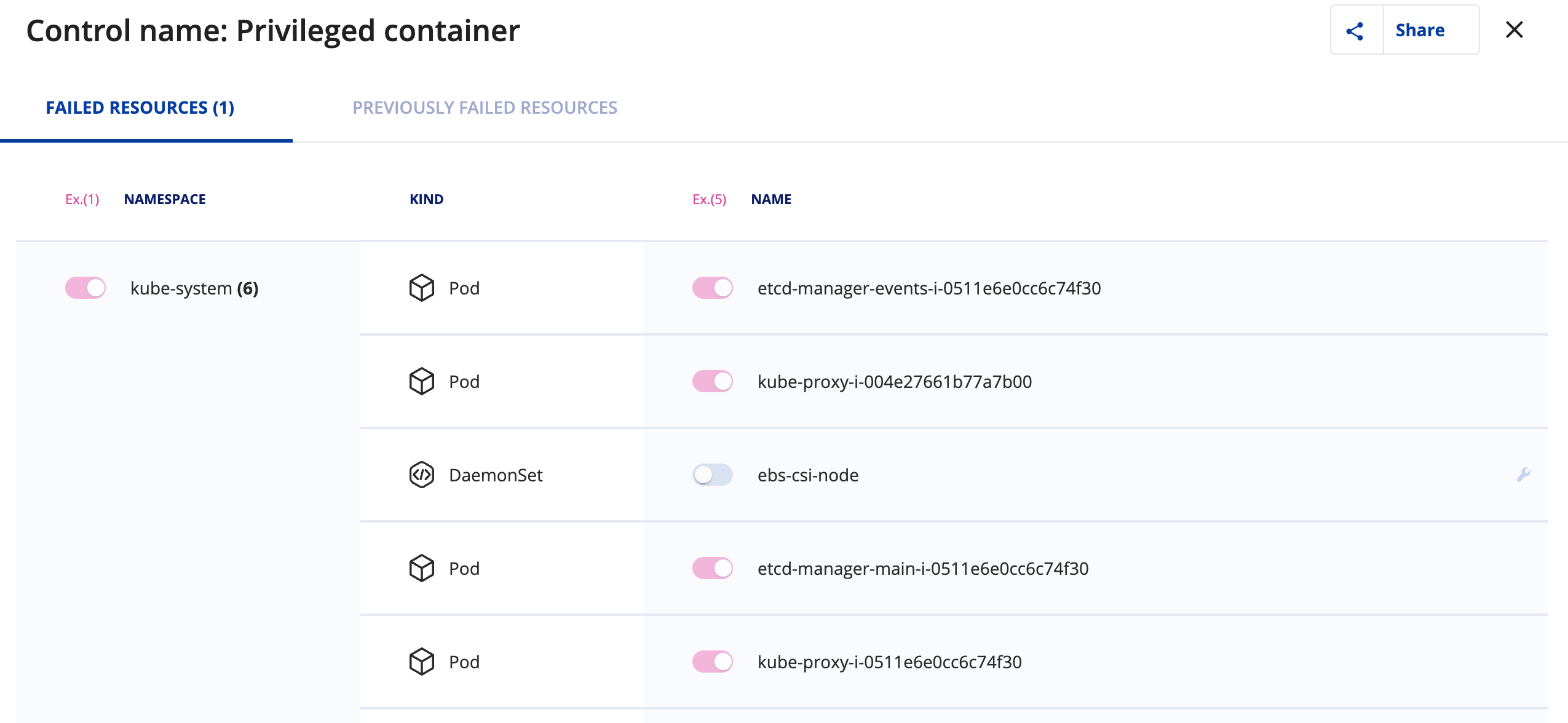The width and height of the screenshot is (1568, 723).
Task: Toggle exception for kube-proxy-i-0511e6e0cc6c74f30
Action: (712, 662)
